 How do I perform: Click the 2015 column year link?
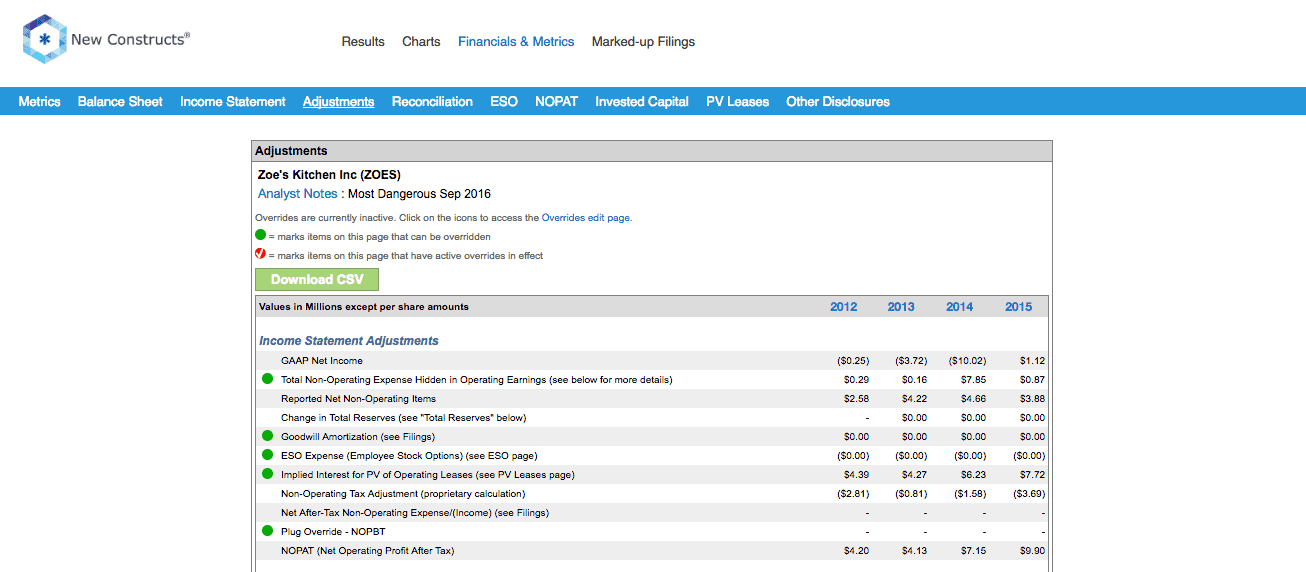pyautogui.click(x=1019, y=307)
